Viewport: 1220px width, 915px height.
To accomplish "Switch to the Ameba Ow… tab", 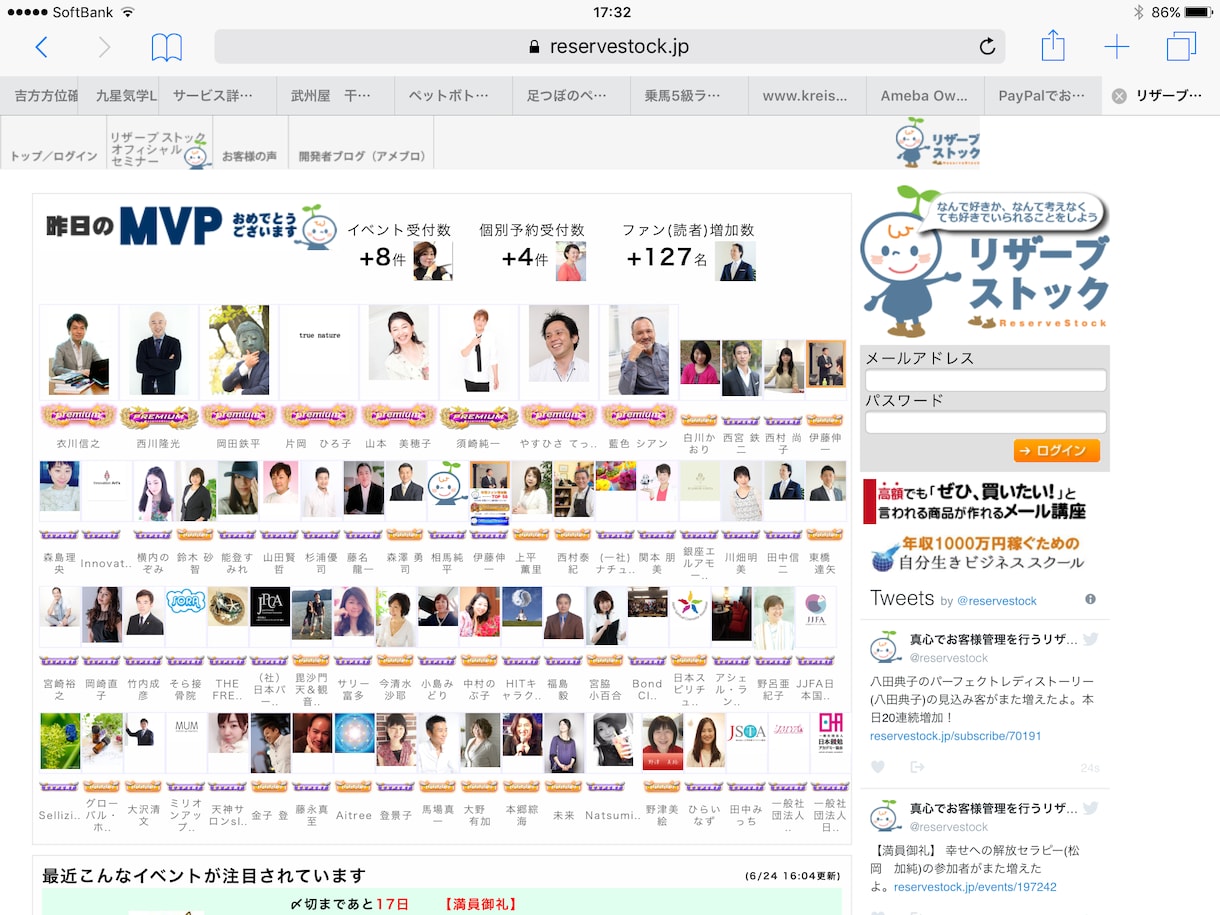I will (924, 96).
